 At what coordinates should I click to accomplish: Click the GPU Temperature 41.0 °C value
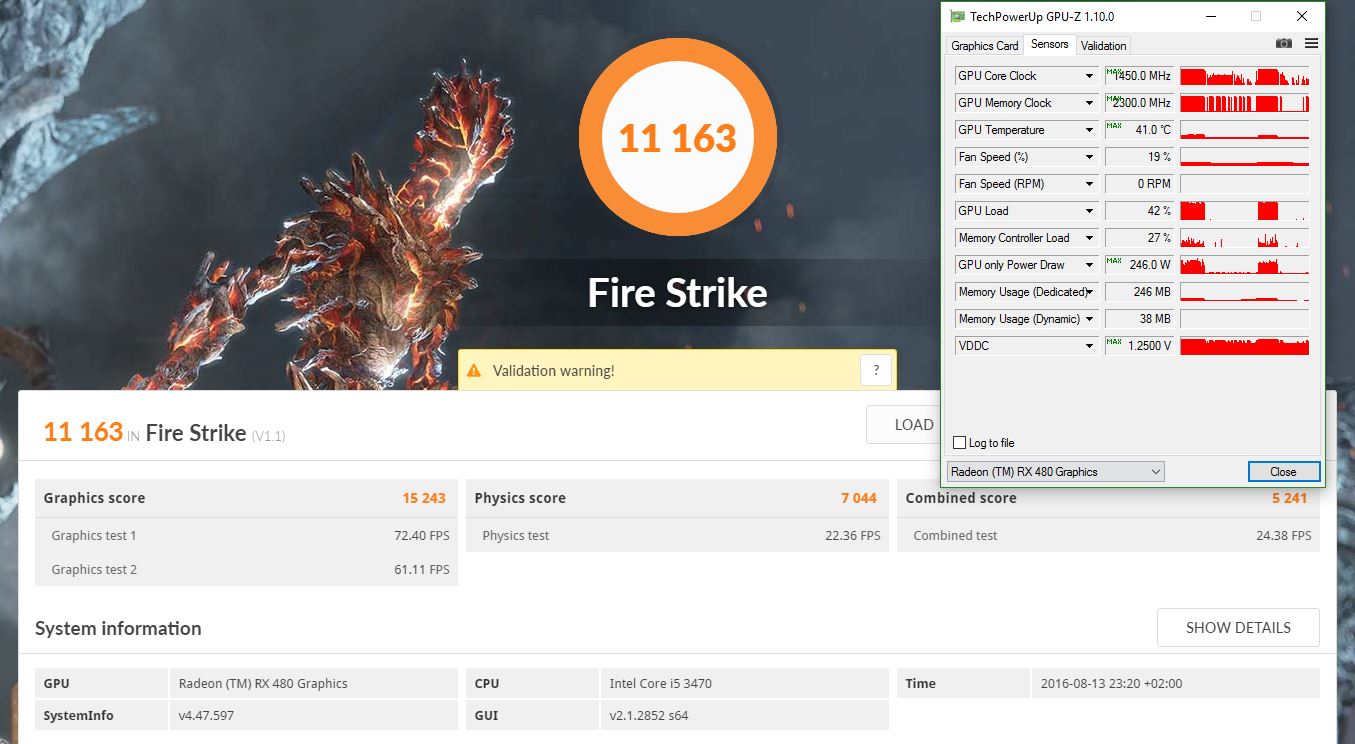coord(1139,130)
